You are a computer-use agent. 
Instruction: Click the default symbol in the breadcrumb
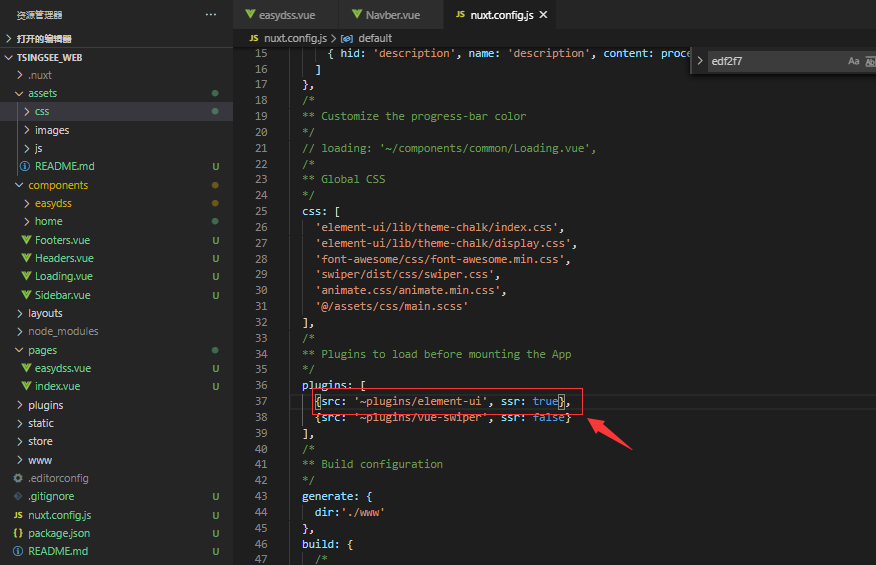coord(375,37)
